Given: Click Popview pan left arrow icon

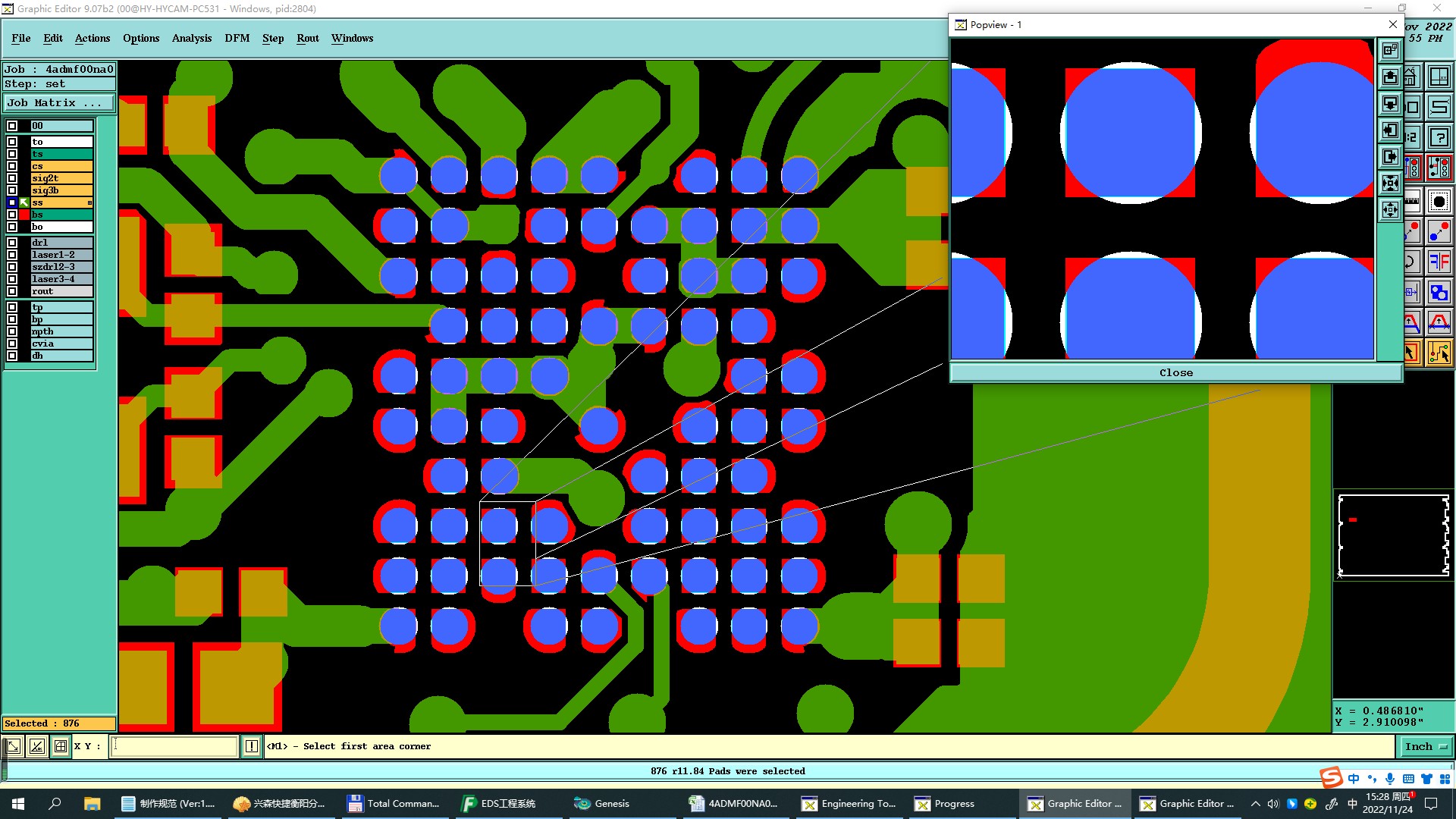Looking at the screenshot, I should (x=1390, y=130).
